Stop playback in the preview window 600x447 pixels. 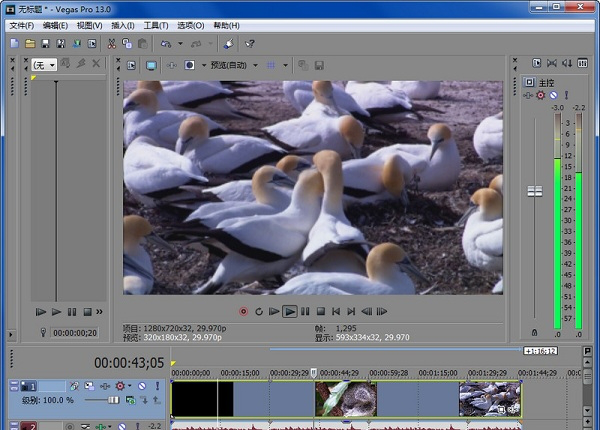321,312
